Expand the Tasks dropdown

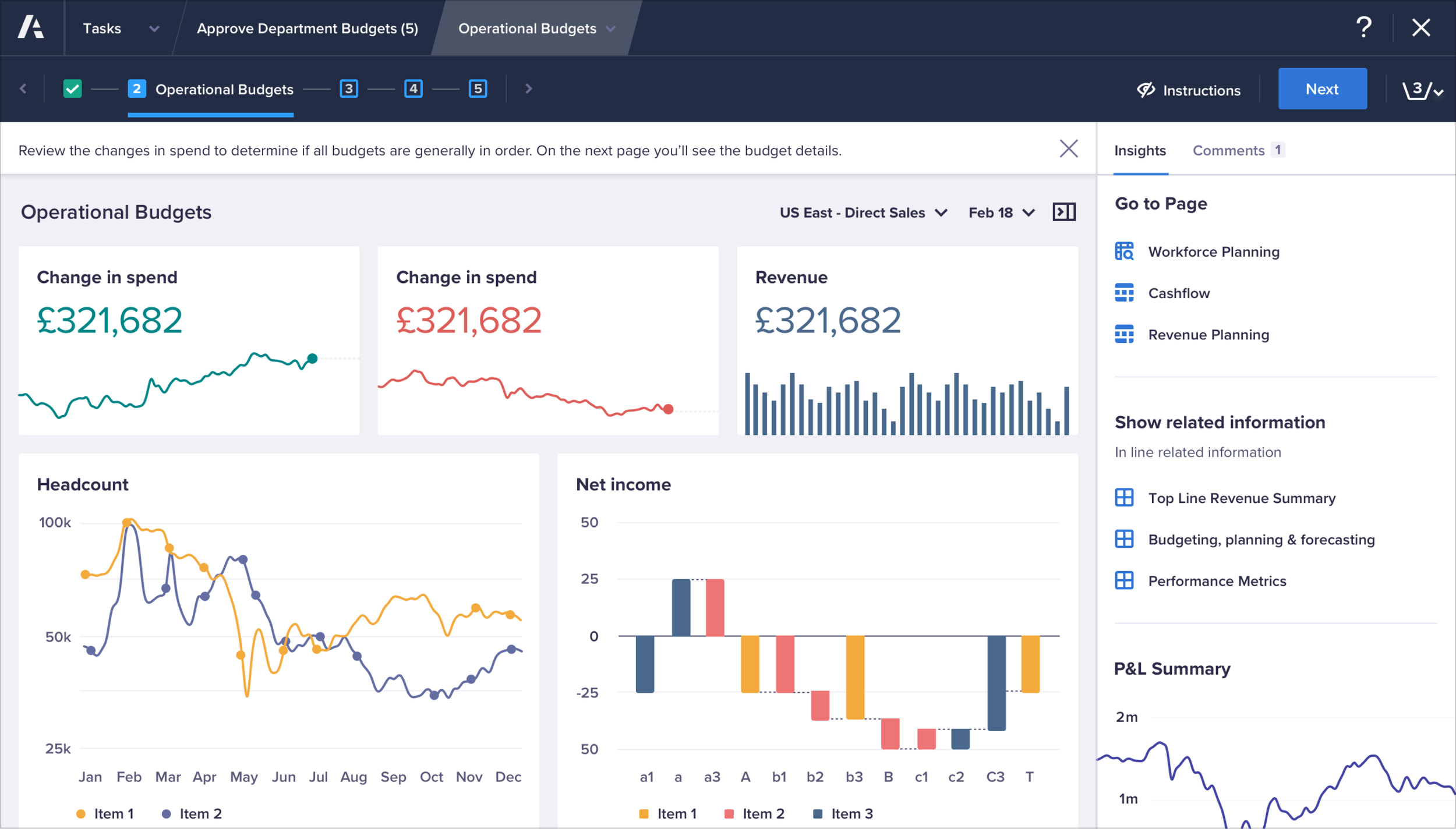pos(154,29)
